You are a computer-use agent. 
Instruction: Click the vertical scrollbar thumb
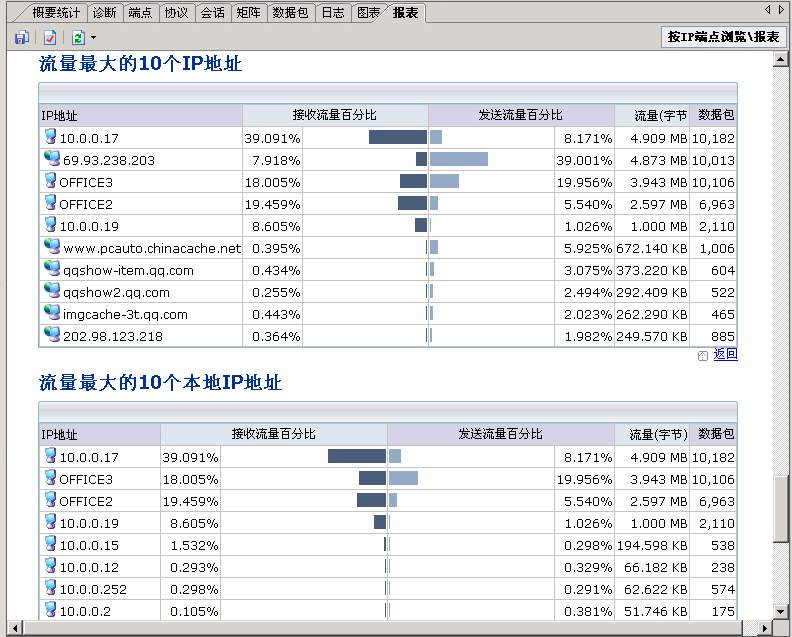pyautogui.click(x=780, y=508)
